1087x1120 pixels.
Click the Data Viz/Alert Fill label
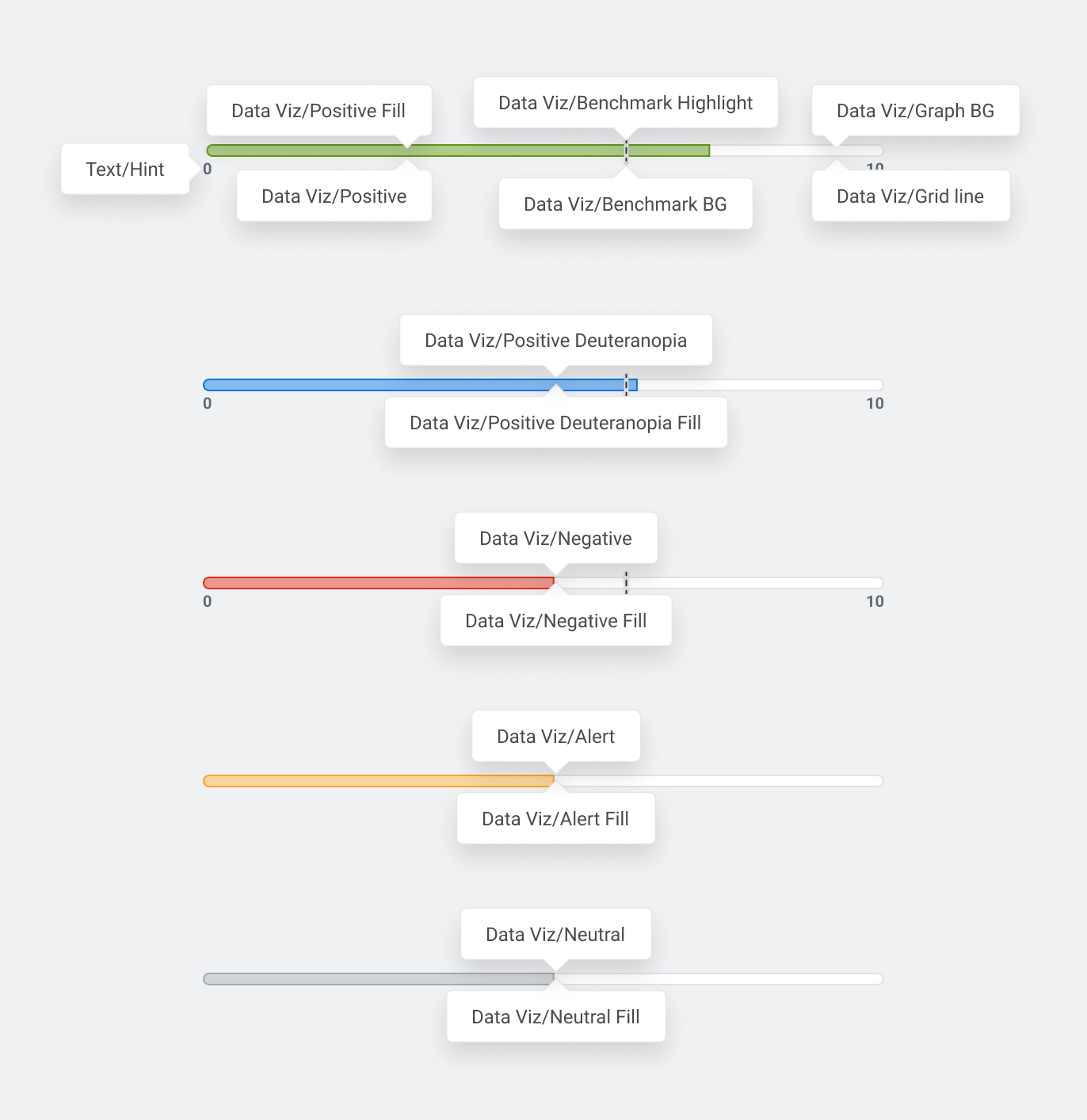[x=555, y=819]
